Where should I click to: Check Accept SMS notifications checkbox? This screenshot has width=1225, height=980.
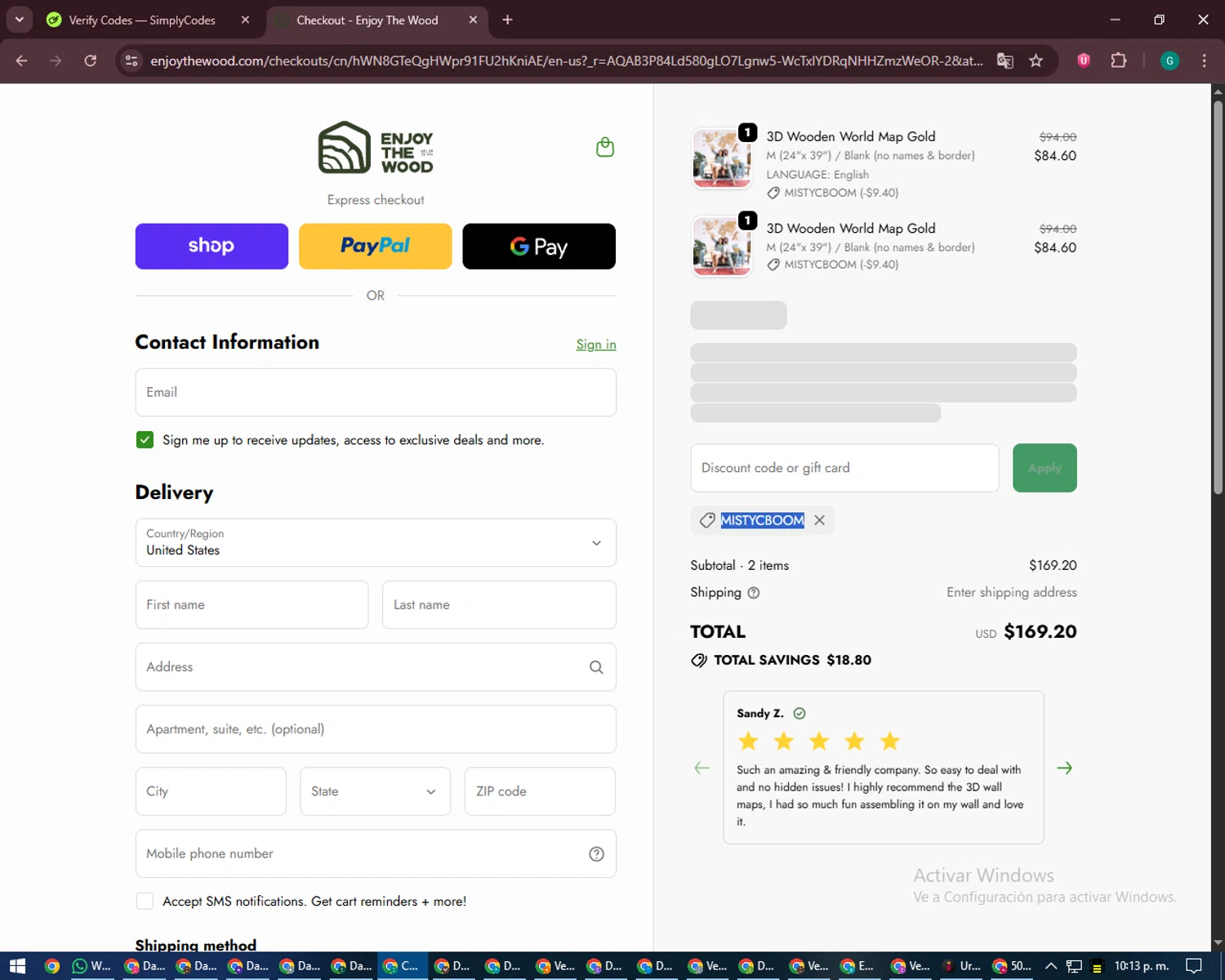[145, 901]
